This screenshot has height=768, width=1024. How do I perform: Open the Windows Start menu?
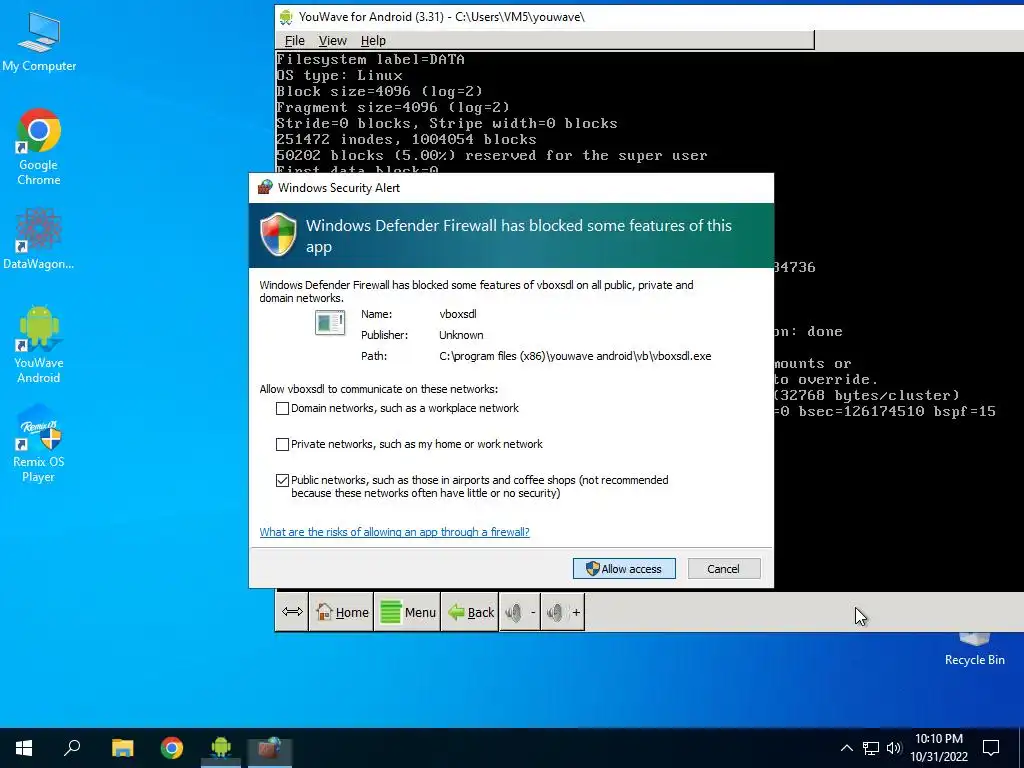tap(24, 748)
